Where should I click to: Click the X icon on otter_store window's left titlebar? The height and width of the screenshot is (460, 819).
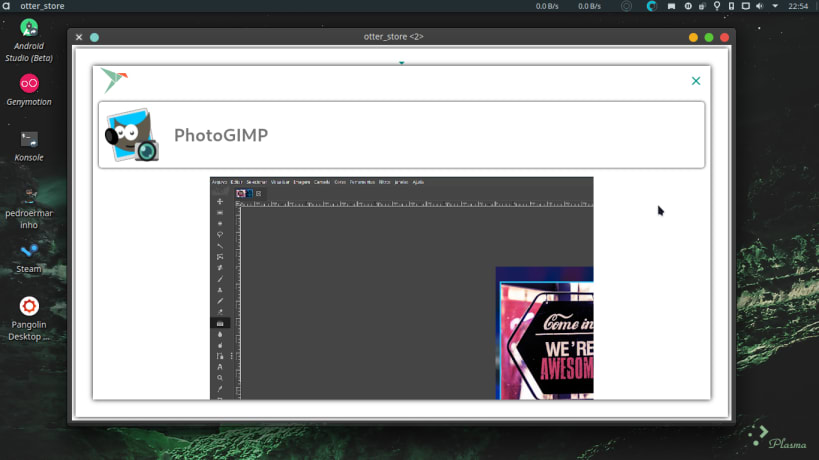79,37
